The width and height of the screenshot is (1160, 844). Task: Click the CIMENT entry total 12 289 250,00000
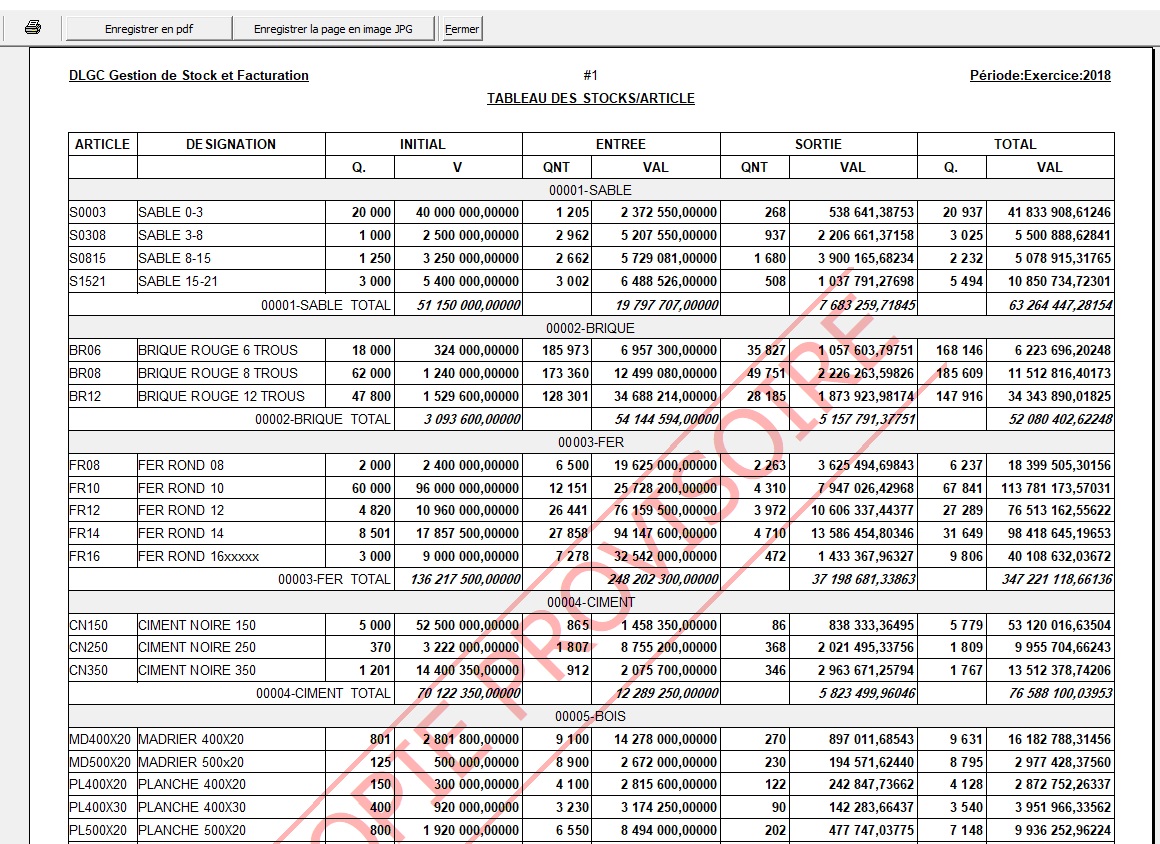click(667, 693)
